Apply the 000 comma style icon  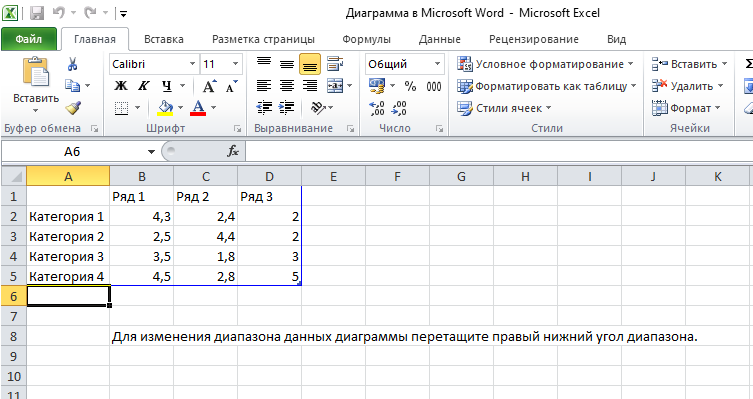click(x=434, y=86)
